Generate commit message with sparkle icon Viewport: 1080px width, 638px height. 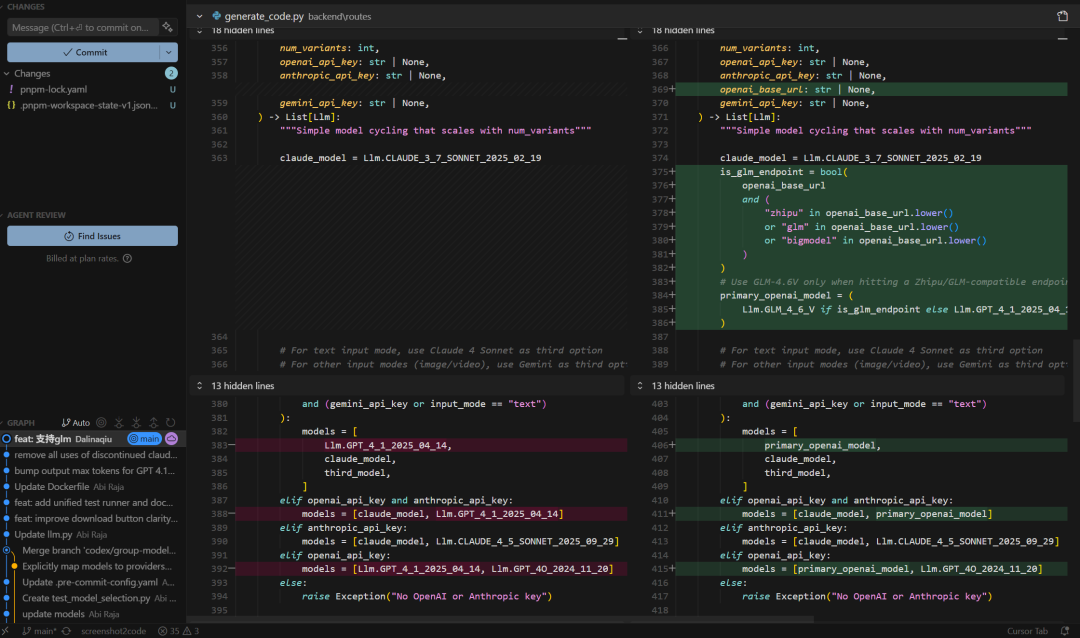(x=167, y=28)
